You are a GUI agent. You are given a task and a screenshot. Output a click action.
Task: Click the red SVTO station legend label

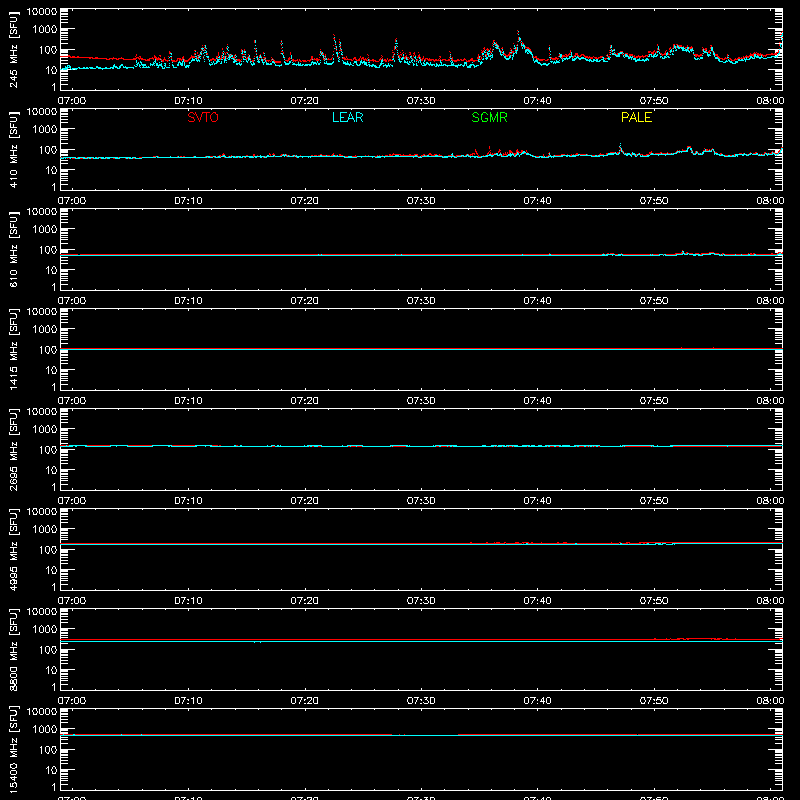[203, 117]
